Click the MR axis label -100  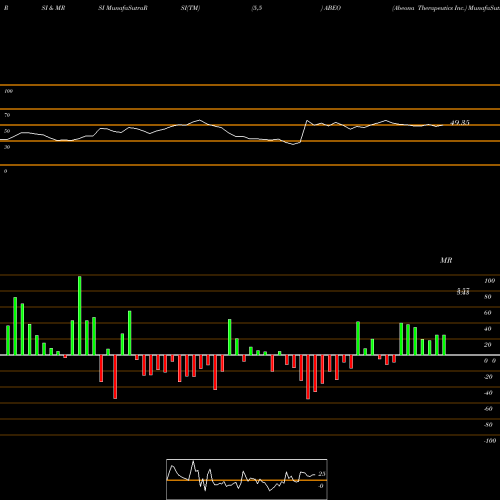(490, 441)
